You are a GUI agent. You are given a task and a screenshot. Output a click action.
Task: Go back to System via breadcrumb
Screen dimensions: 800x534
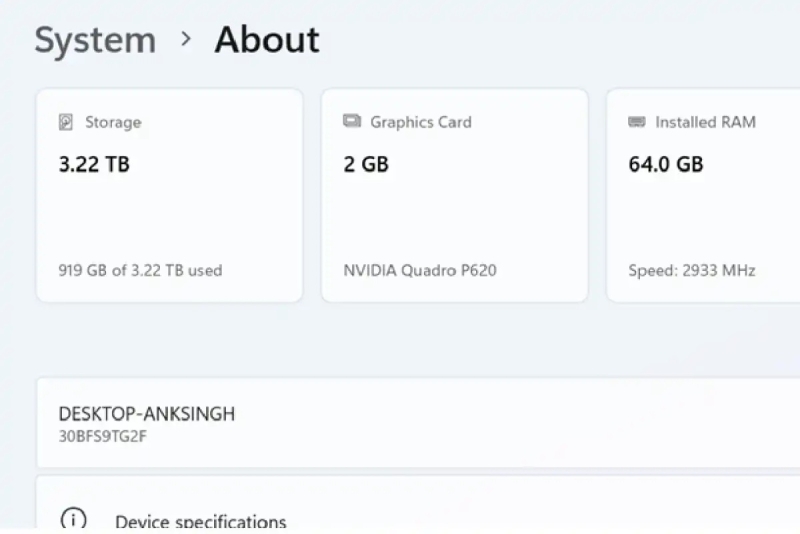pos(95,40)
